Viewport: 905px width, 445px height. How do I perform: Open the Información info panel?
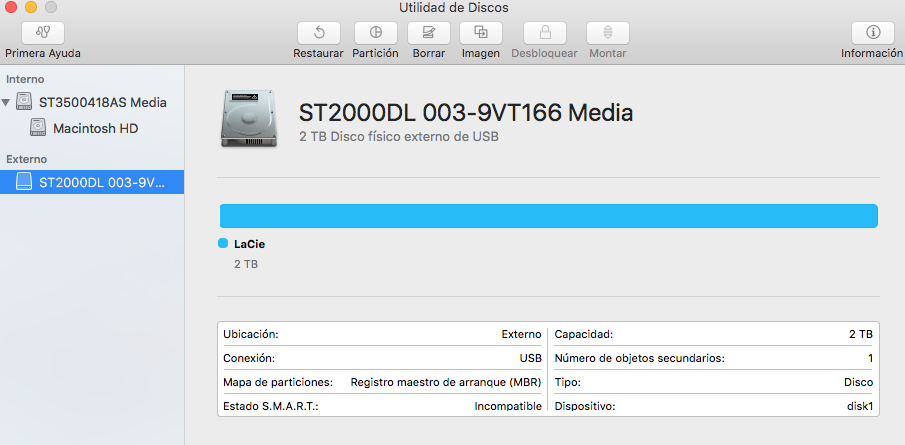[x=873, y=33]
